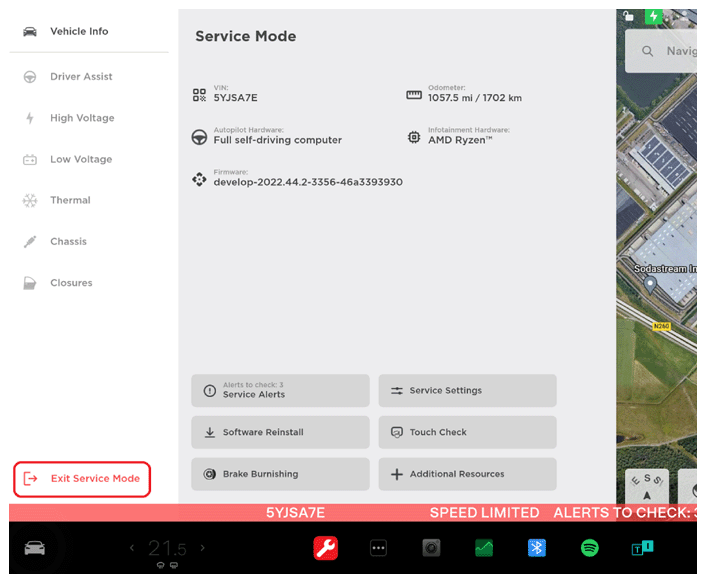Start Software Reinstall
Viewport: 706px width, 583px height.
(280, 433)
